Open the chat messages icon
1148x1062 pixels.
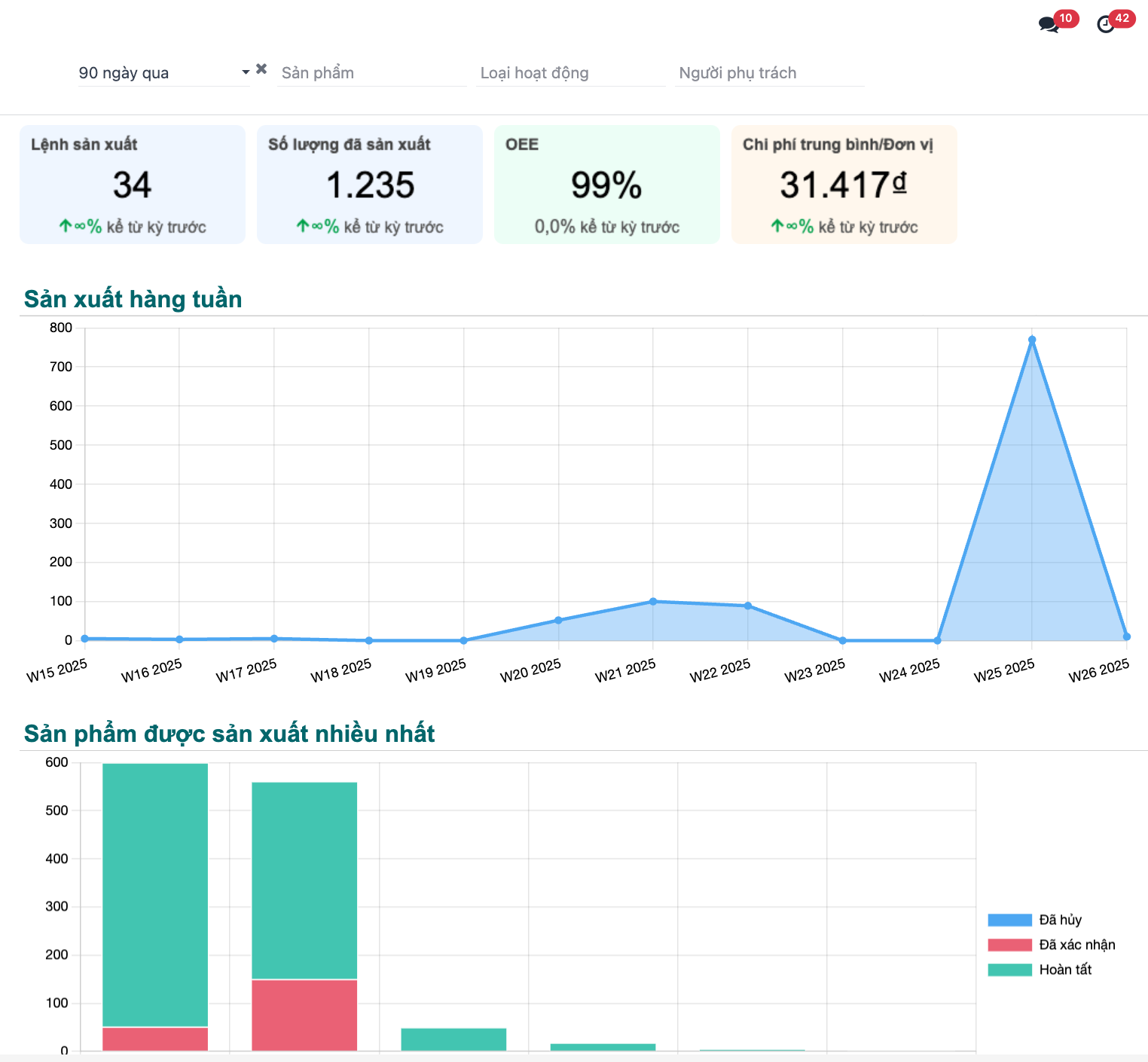click(x=1048, y=24)
